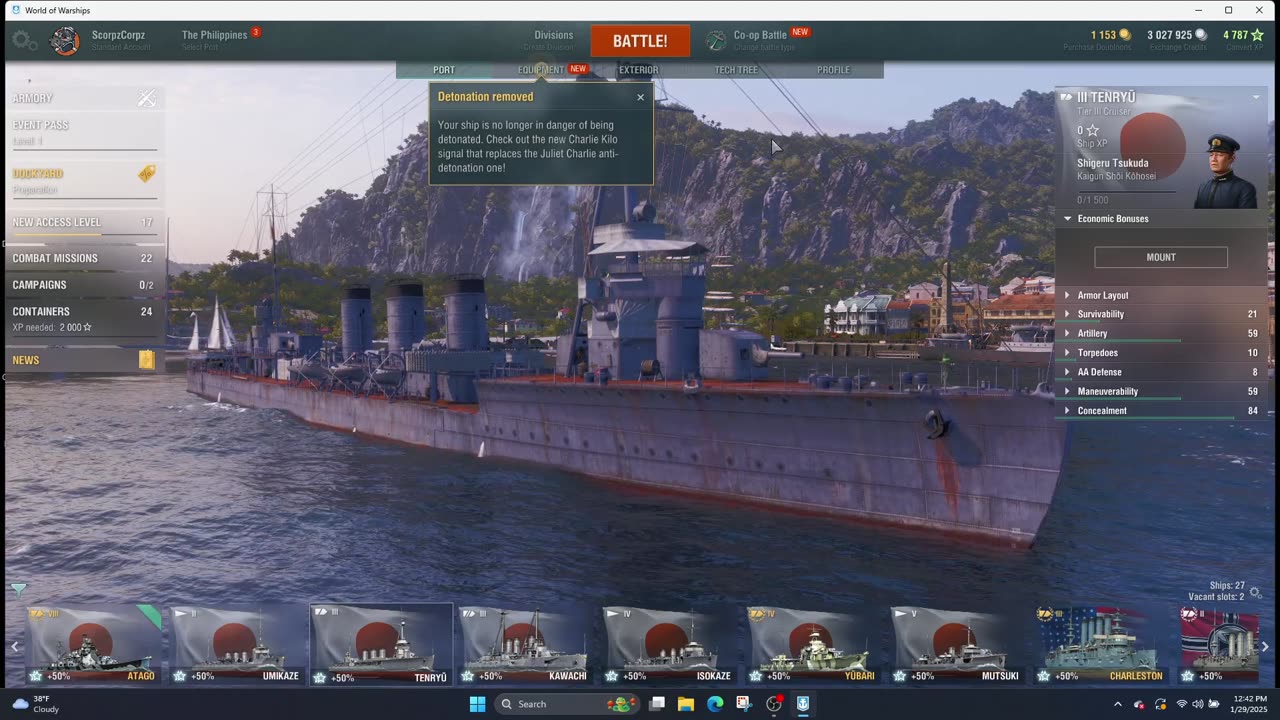Open Task View on taskbar
The height and width of the screenshot is (720, 1280).
coord(657,704)
